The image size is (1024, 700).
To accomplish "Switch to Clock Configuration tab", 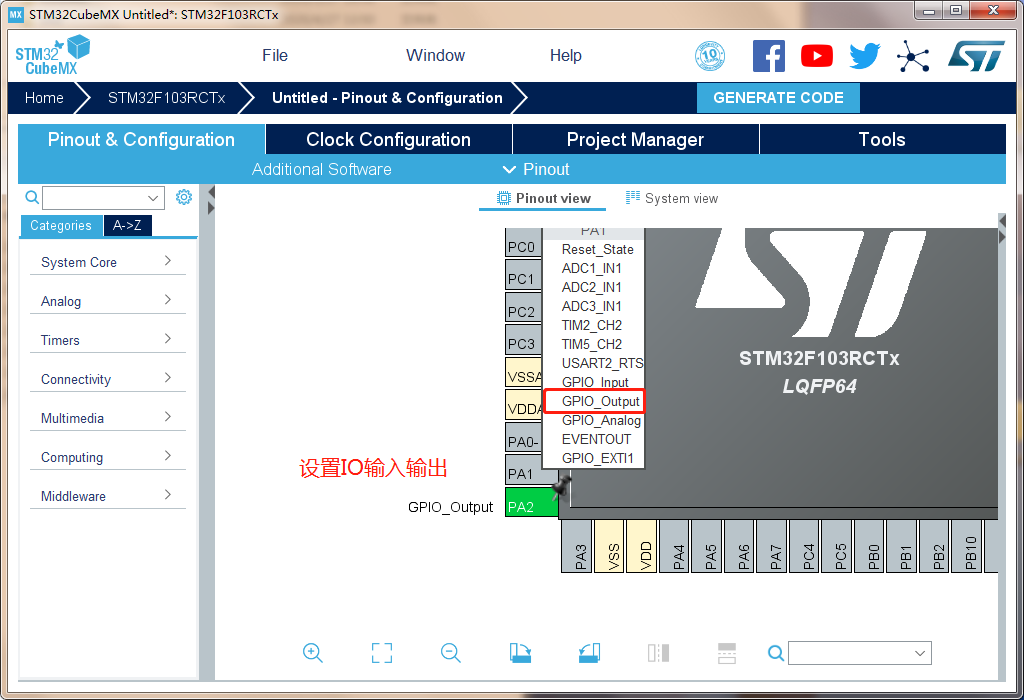I will [389, 139].
